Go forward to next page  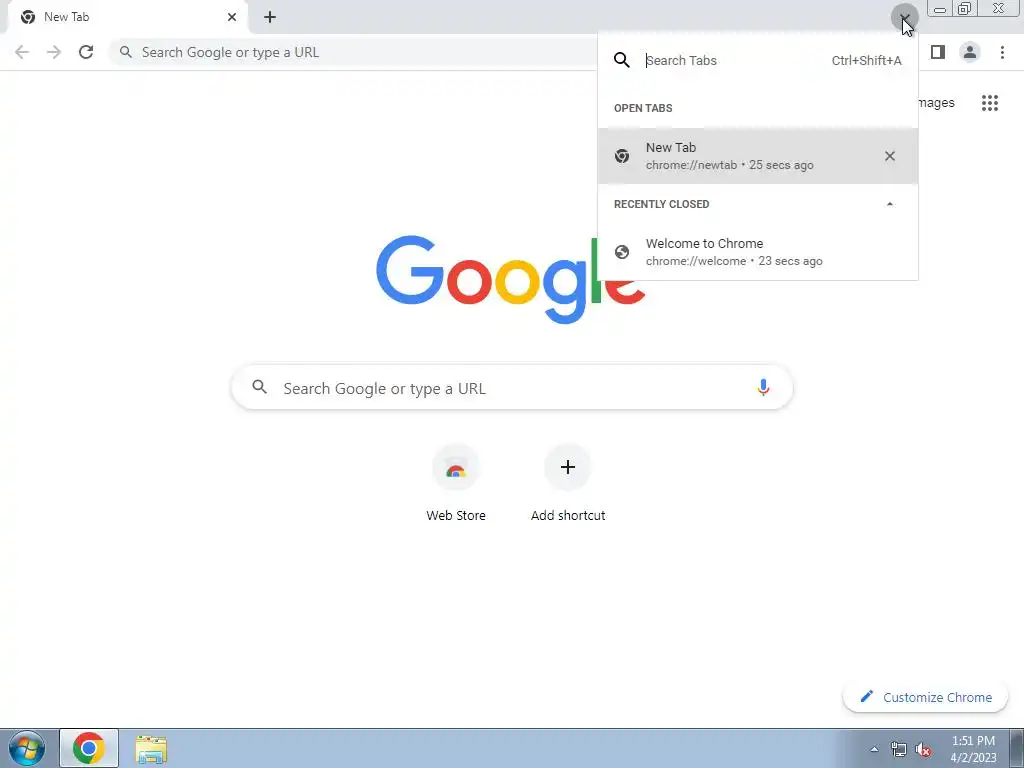[54, 52]
